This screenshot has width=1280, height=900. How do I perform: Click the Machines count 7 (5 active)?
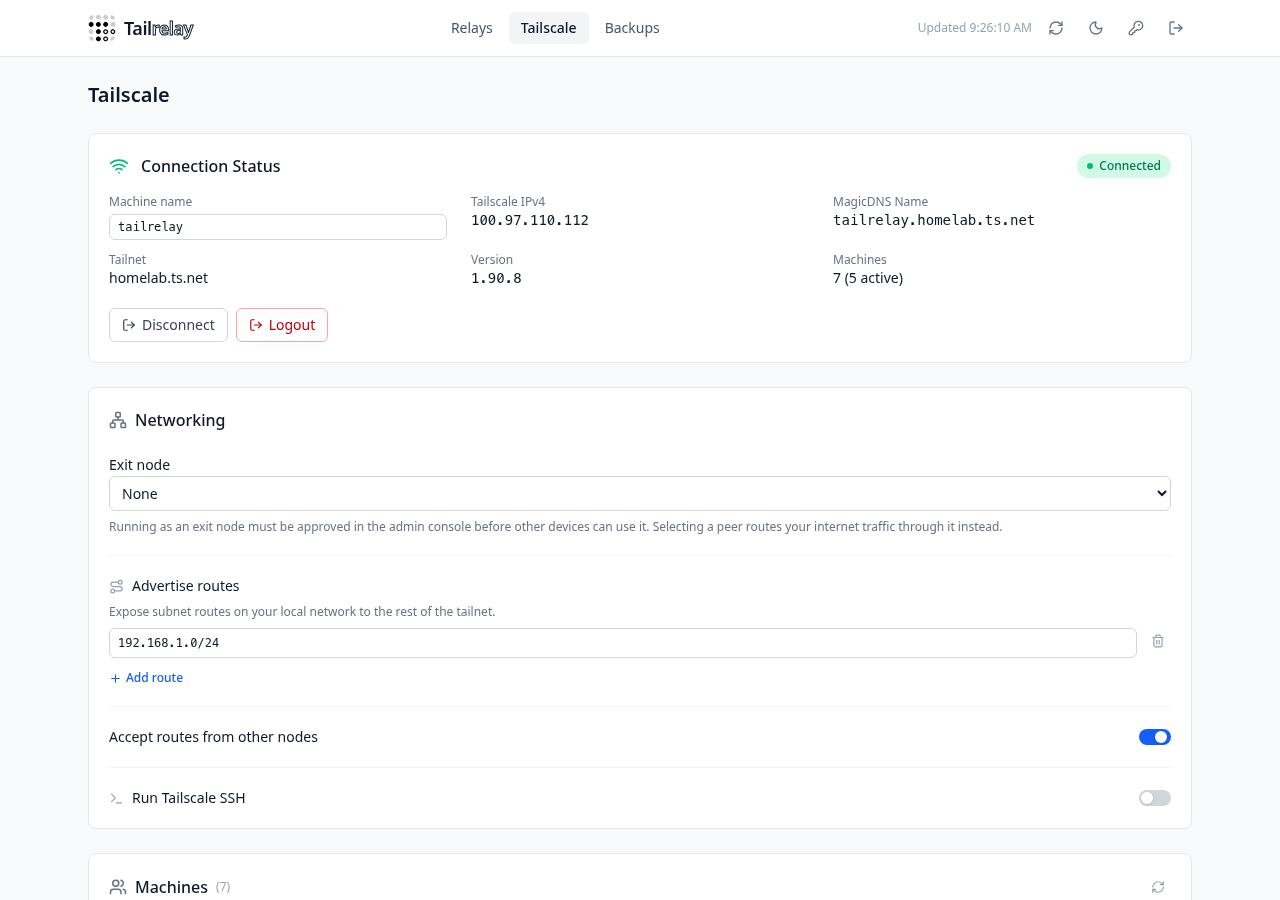pyautogui.click(x=868, y=278)
